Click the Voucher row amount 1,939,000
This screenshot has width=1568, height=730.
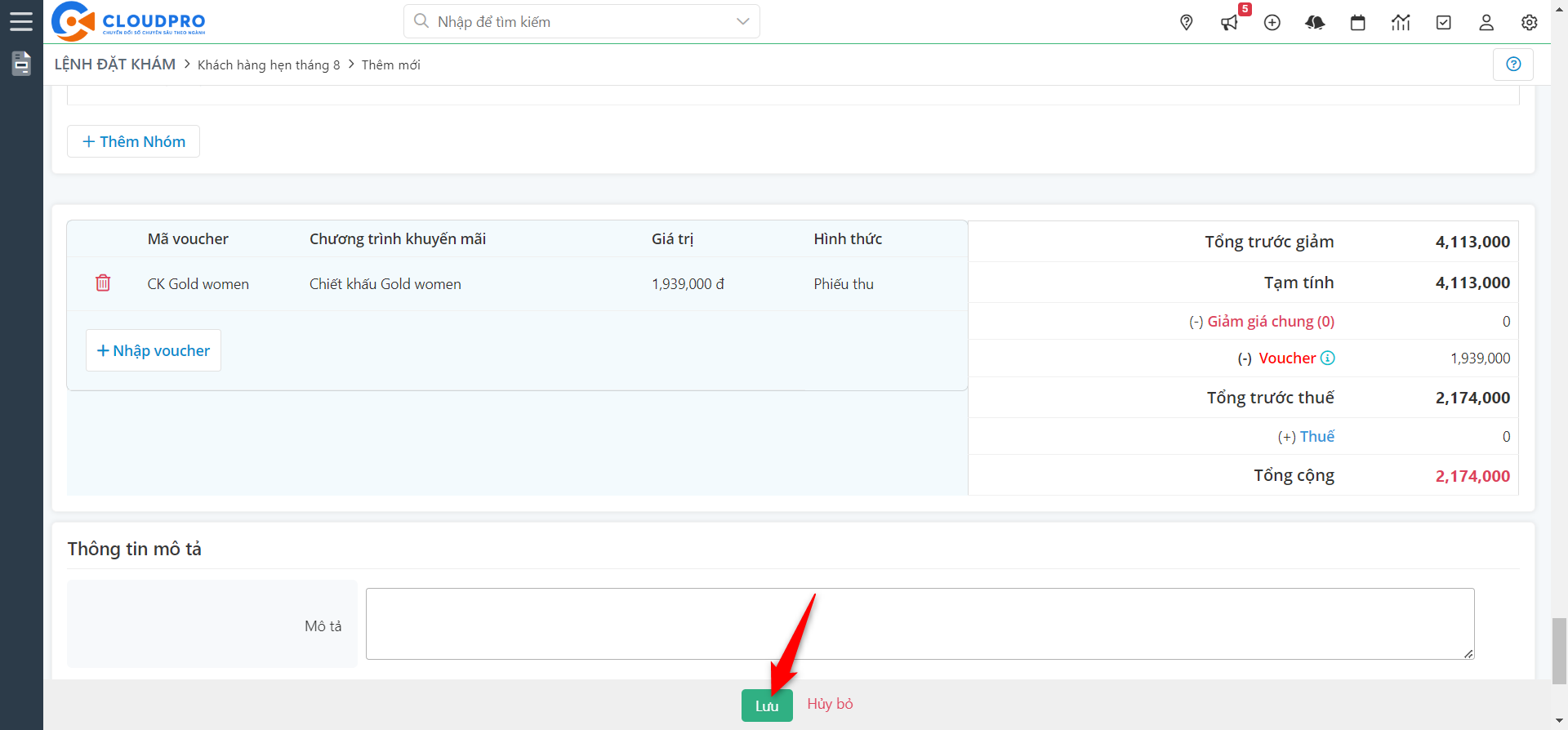coord(1480,358)
